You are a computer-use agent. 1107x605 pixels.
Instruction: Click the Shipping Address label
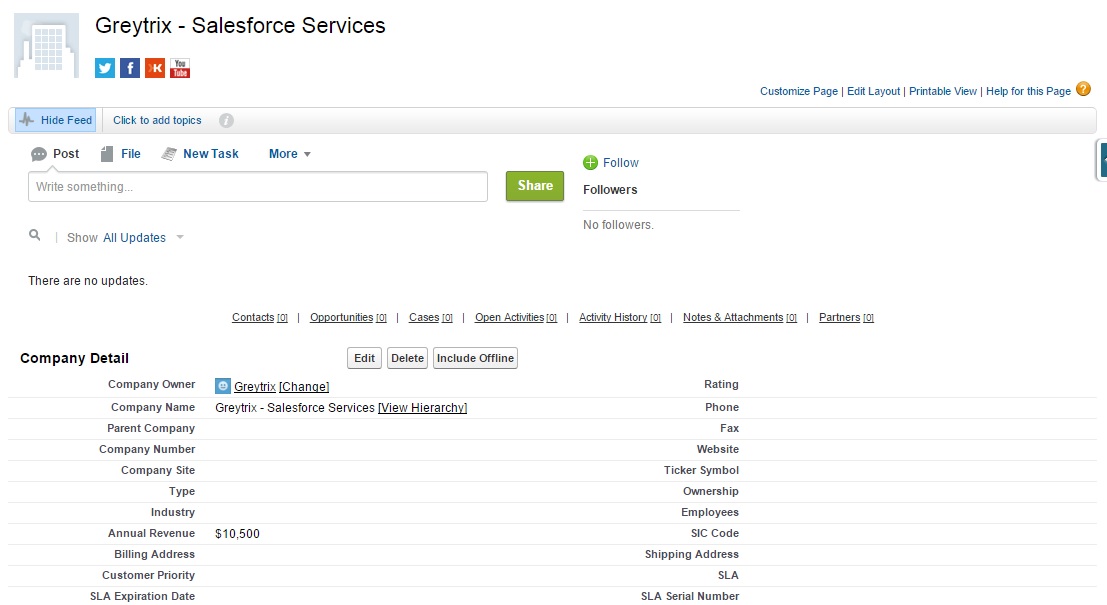coord(691,554)
